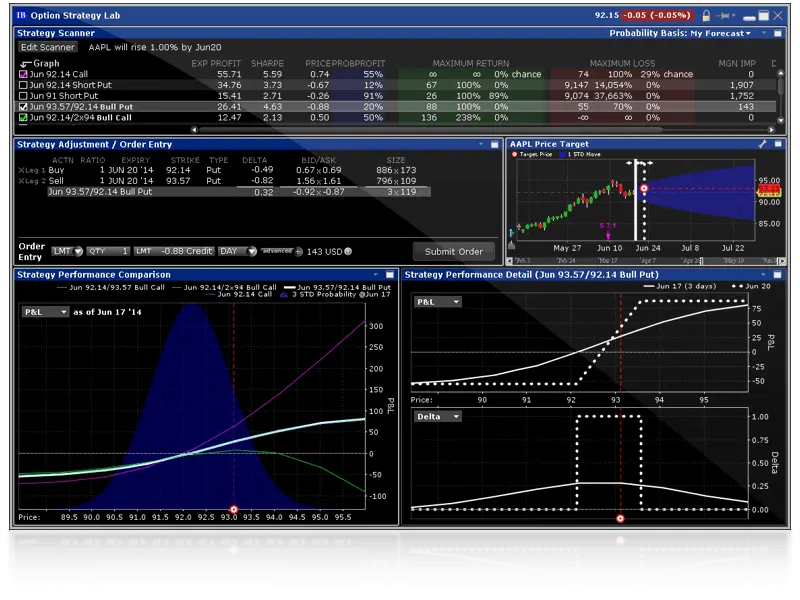Uncheck the Jun 92.14/2x94 Bull Call checkbox
Screen dimensions: 800x600
point(23,117)
